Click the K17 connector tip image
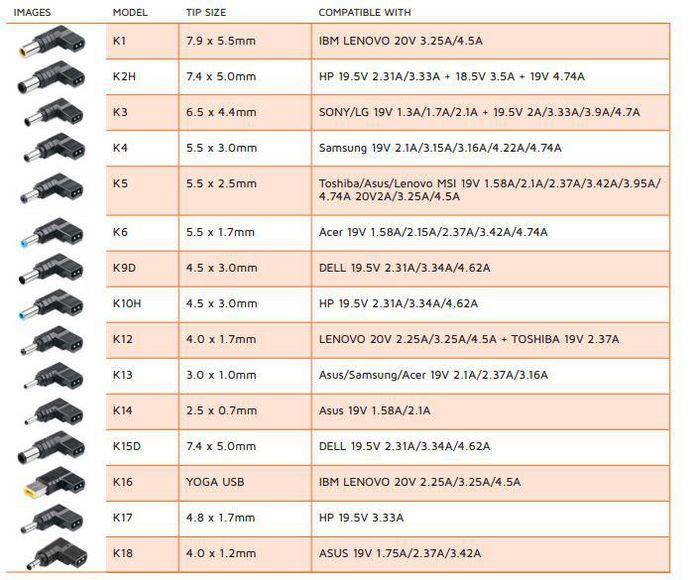Screen dimensions: 700x580 click(x=52, y=519)
